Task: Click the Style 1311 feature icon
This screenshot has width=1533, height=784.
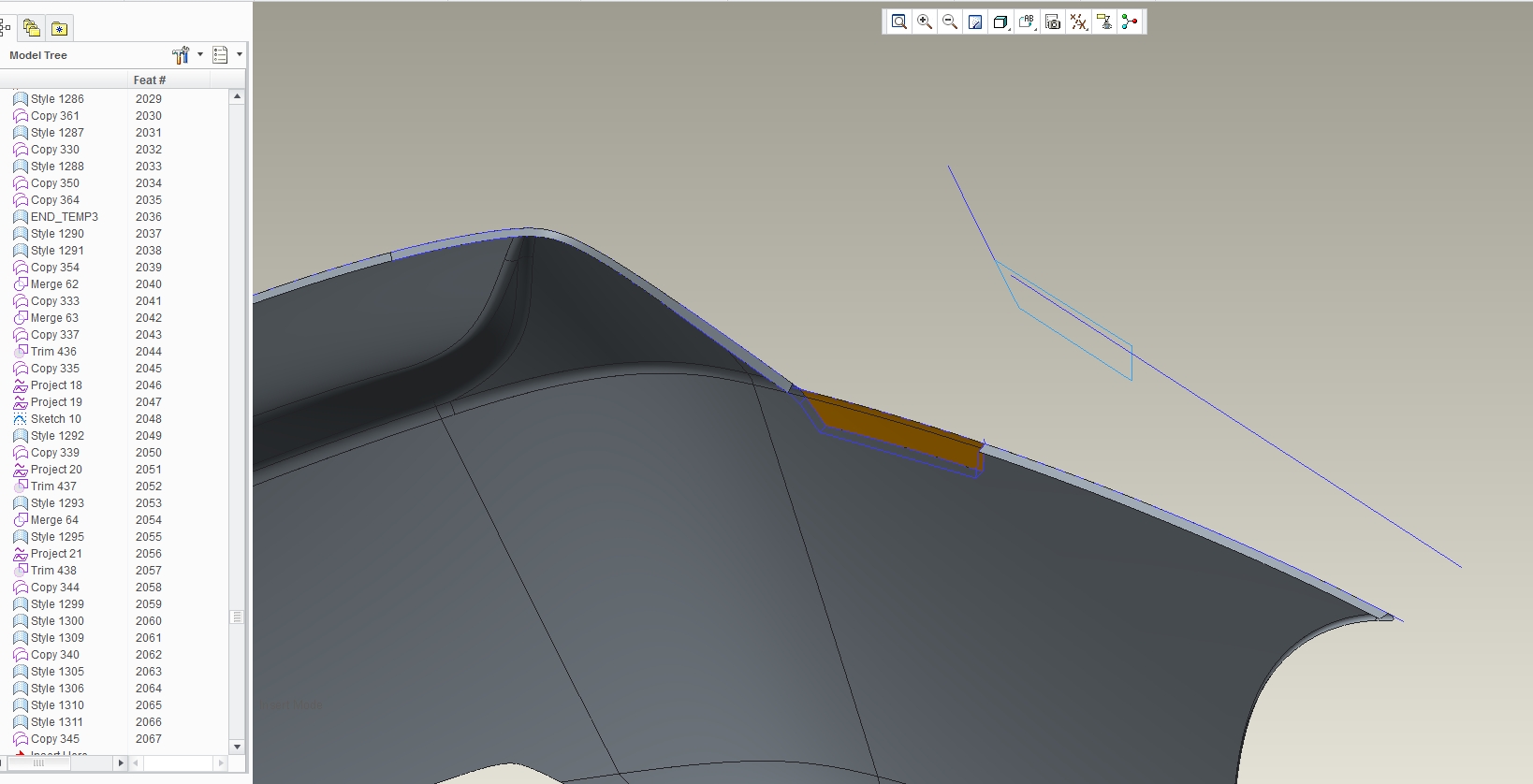Action: [20, 722]
